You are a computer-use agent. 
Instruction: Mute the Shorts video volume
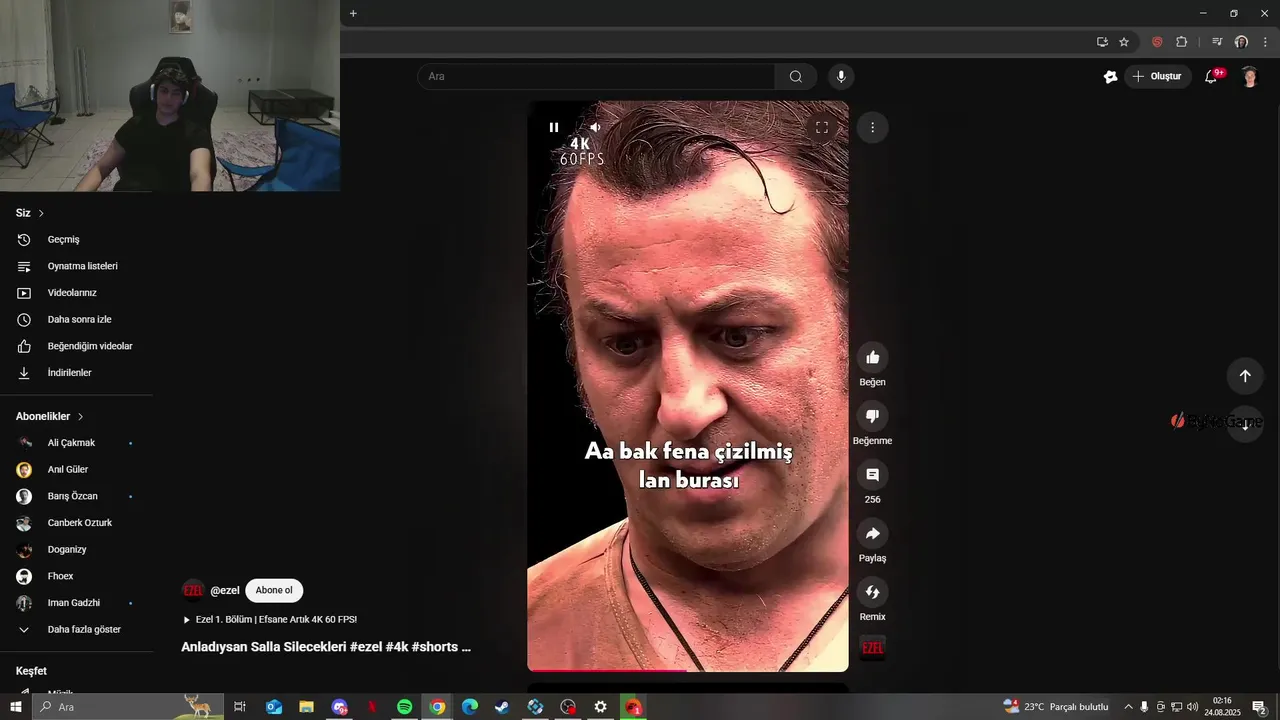[x=595, y=127]
